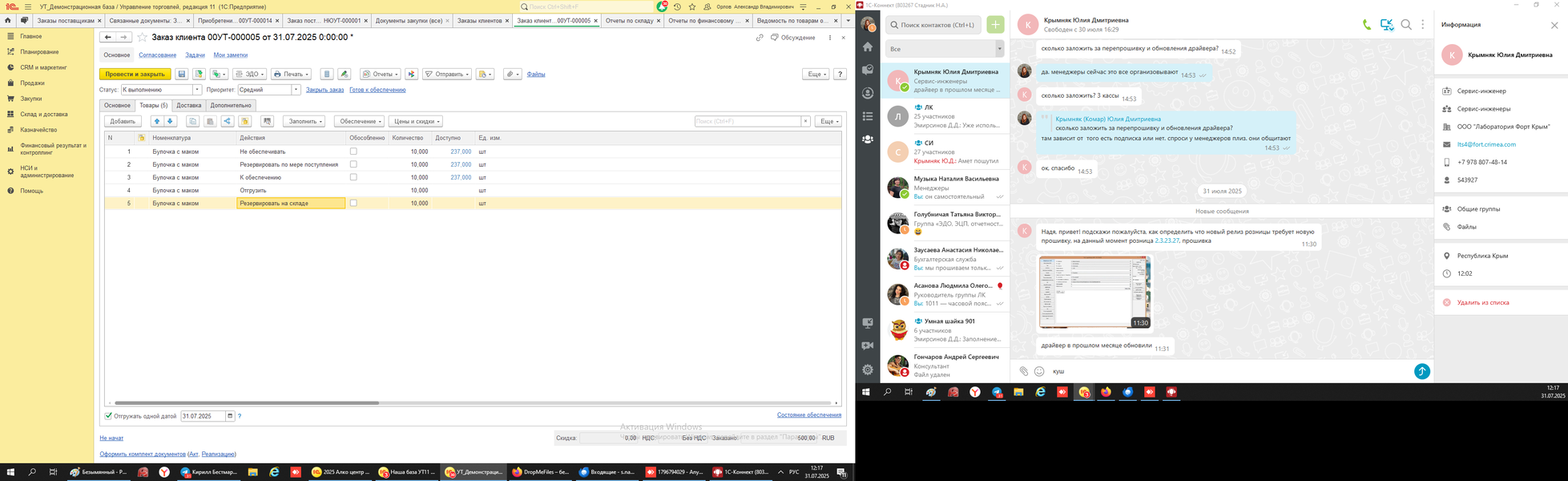
Task: Click the paperclip attach icon in message box
Action: (x=1023, y=371)
